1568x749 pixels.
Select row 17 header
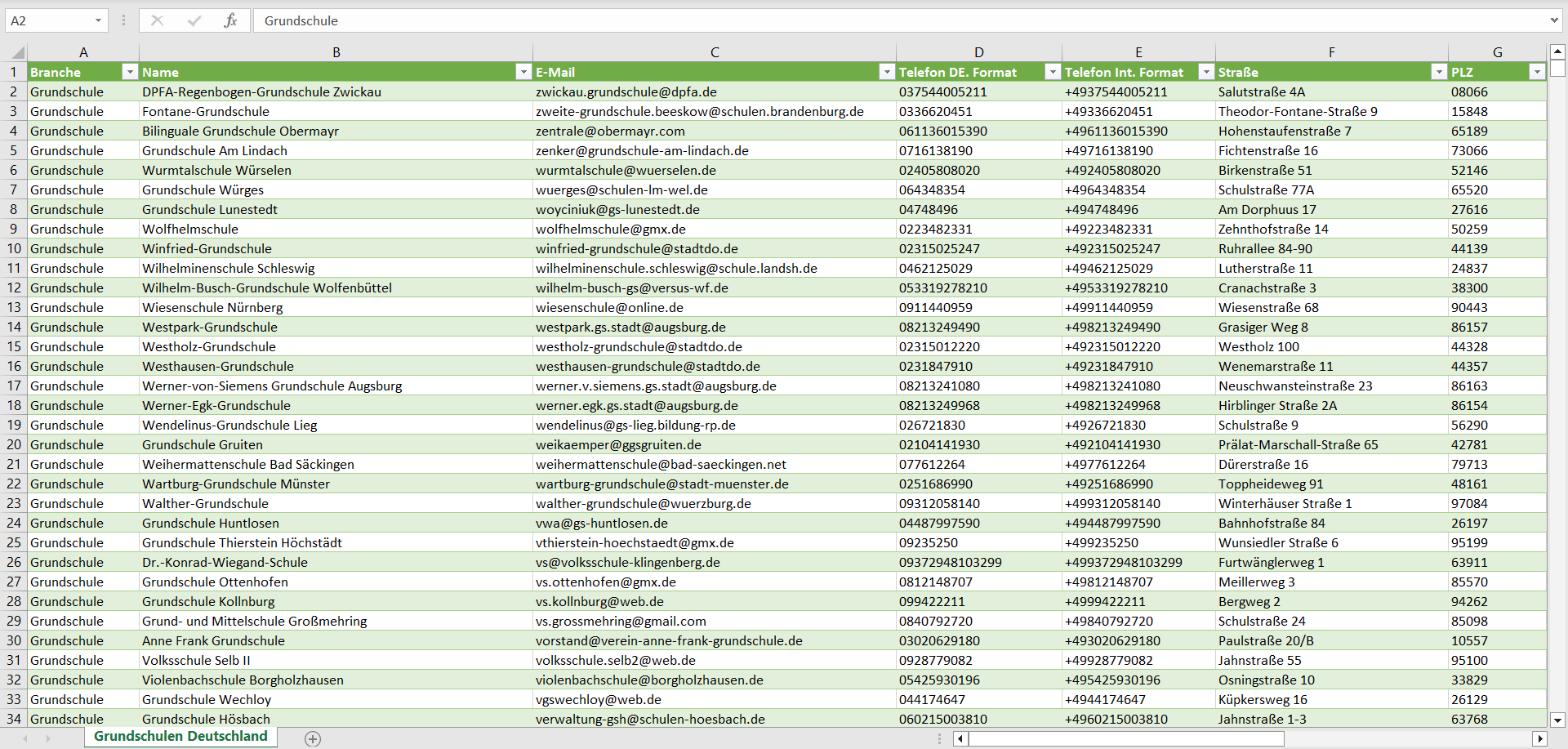coord(14,386)
